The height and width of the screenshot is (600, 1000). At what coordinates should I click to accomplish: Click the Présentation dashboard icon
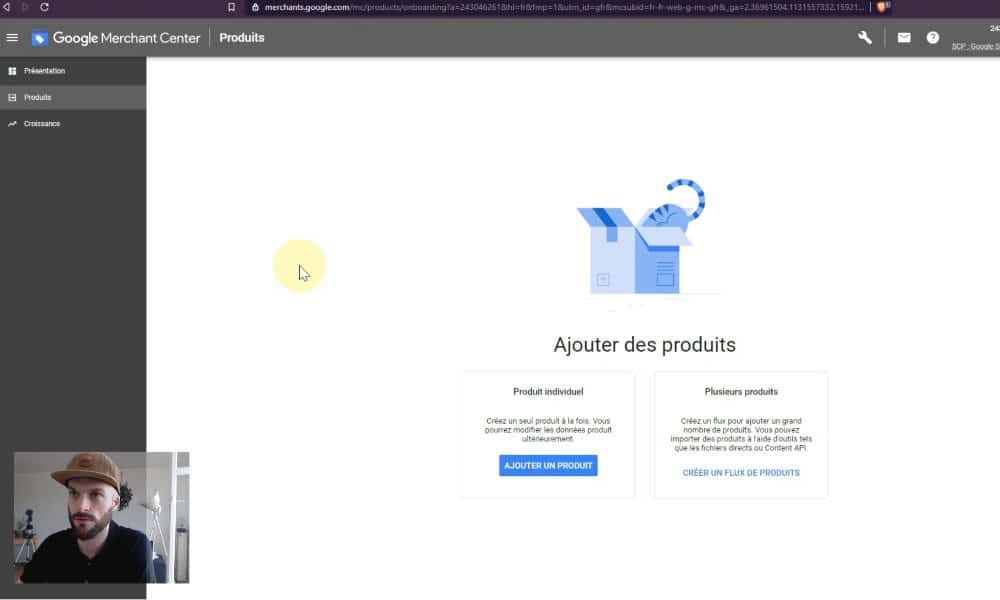pyautogui.click(x=12, y=71)
